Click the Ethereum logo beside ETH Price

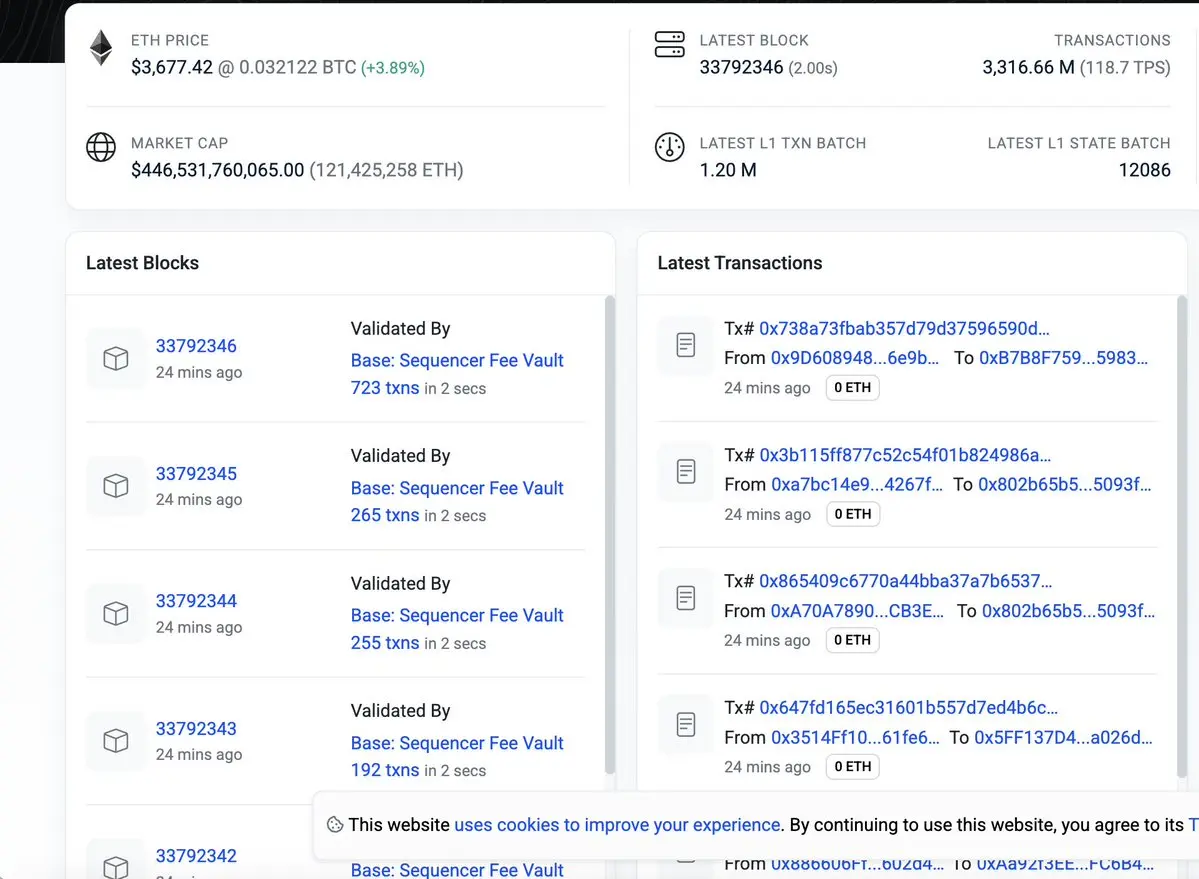tap(101, 48)
